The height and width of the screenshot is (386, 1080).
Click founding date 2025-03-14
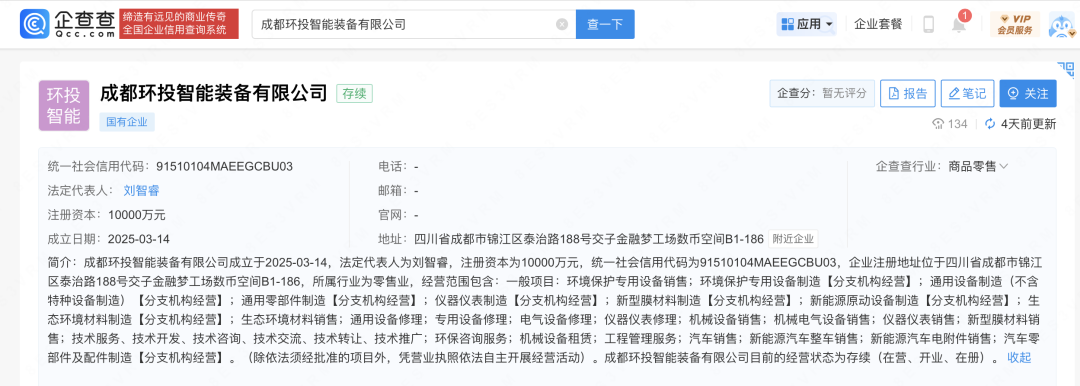[x=139, y=239]
